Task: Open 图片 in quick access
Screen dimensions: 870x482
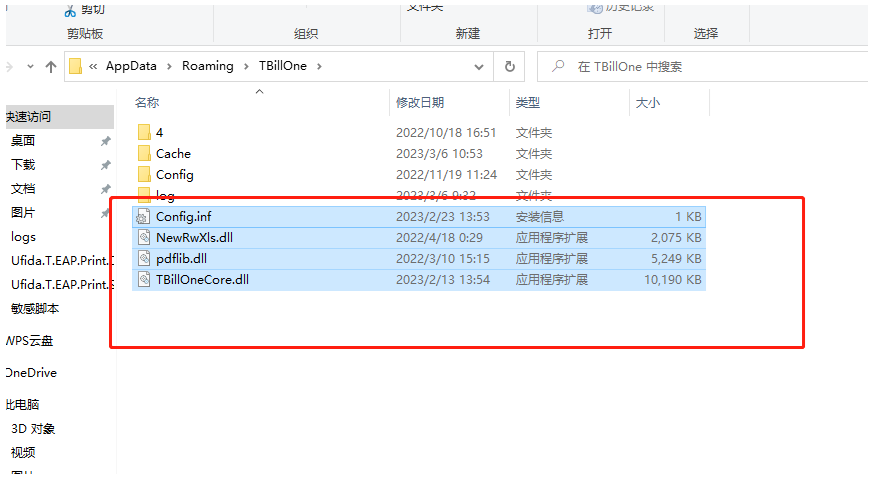Action: [x=23, y=213]
